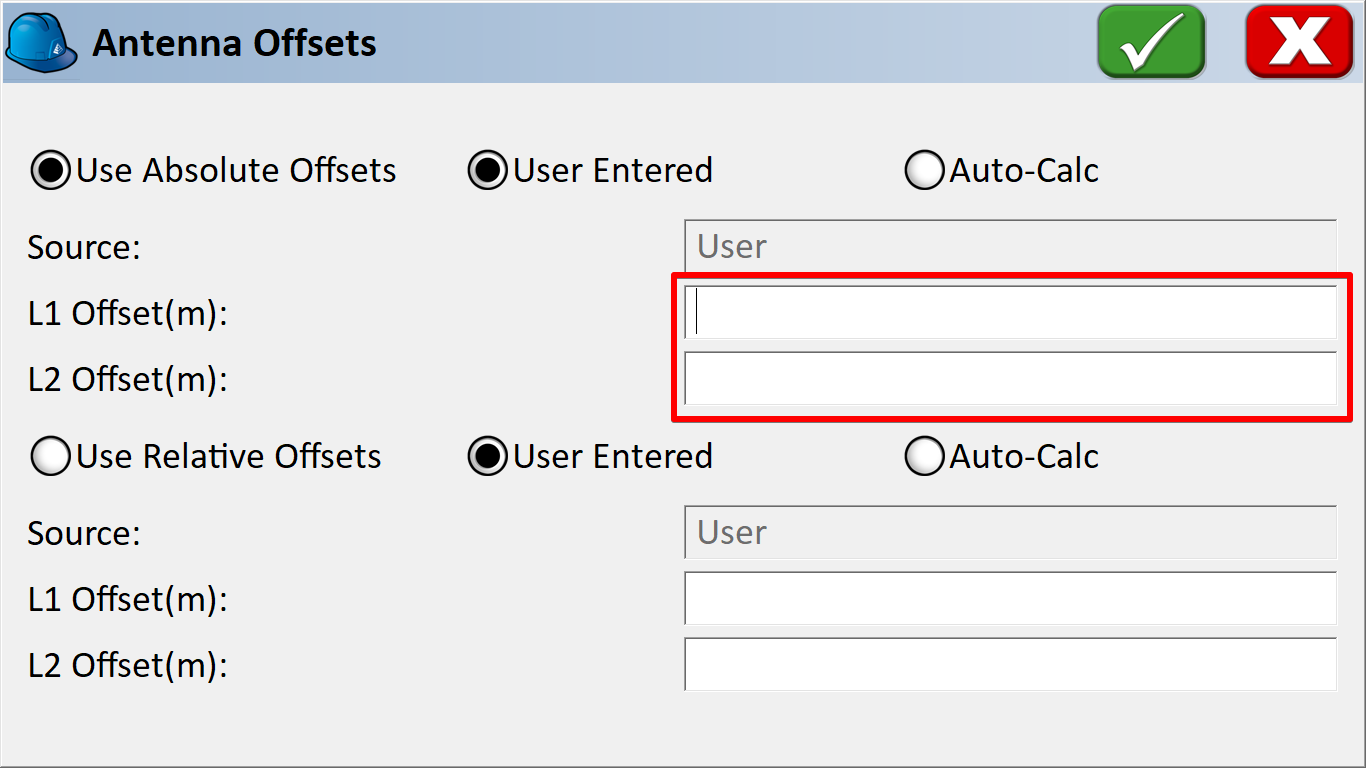Cancel using the red X button

(1299, 41)
